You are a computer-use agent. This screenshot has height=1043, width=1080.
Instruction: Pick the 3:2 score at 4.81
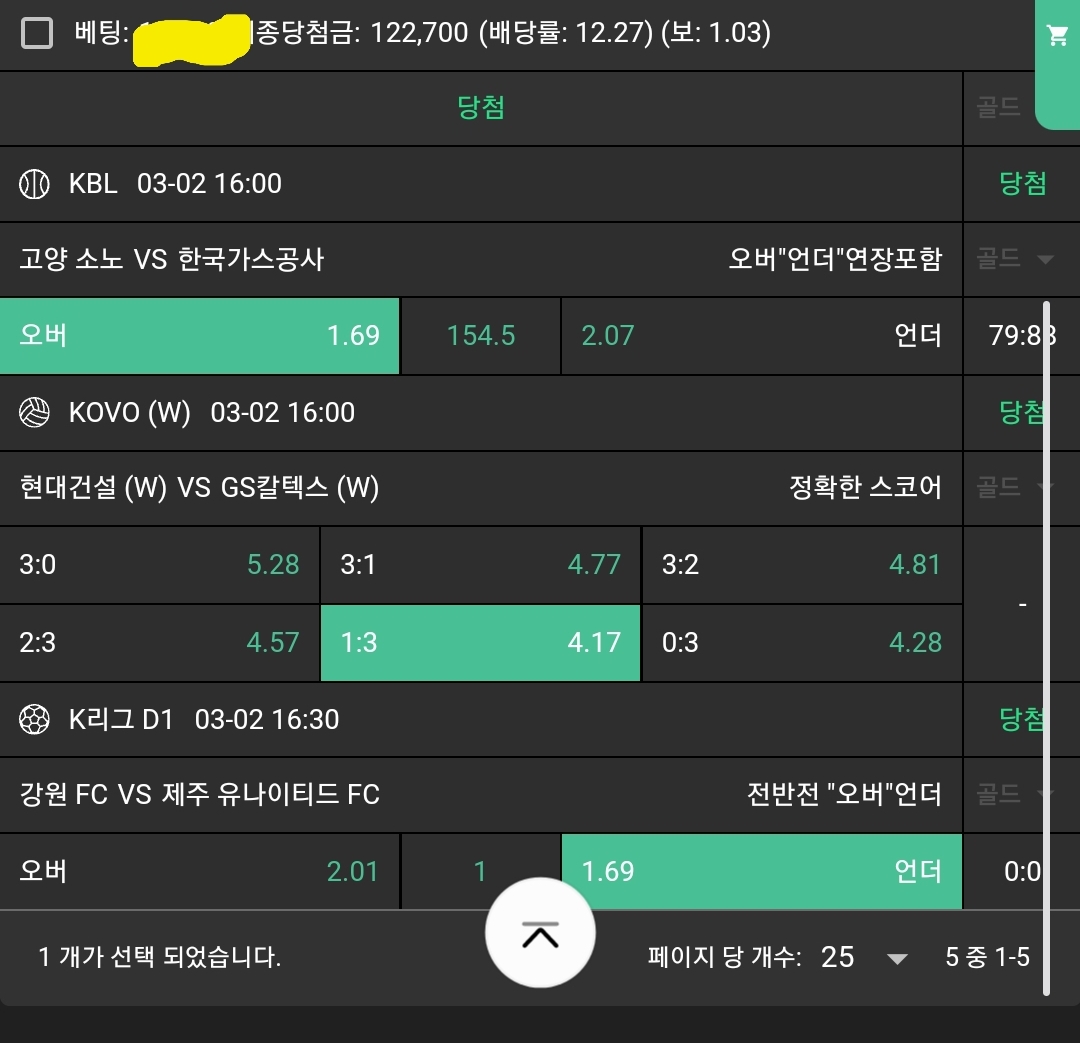click(801, 565)
